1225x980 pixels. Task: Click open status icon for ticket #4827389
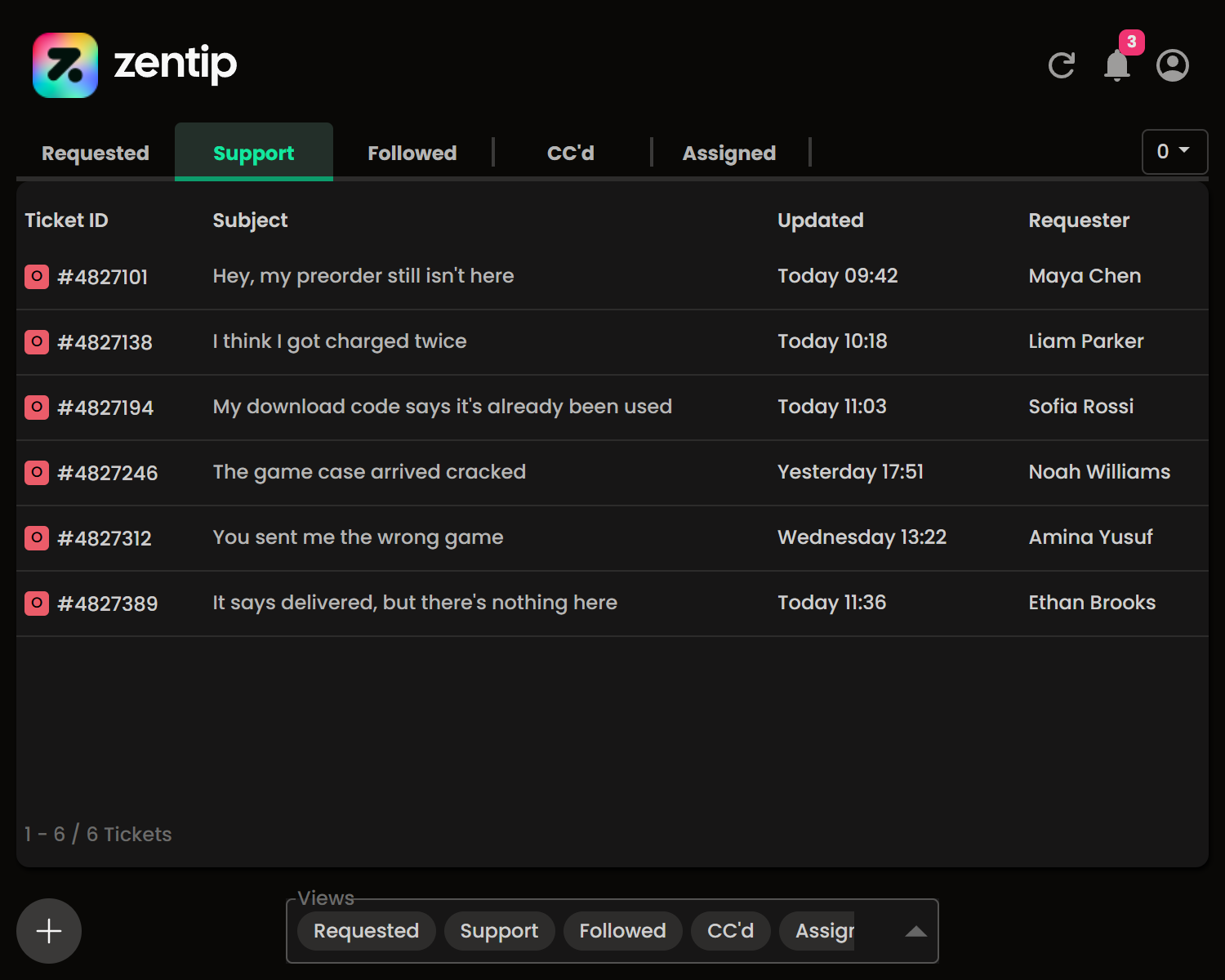click(37, 604)
